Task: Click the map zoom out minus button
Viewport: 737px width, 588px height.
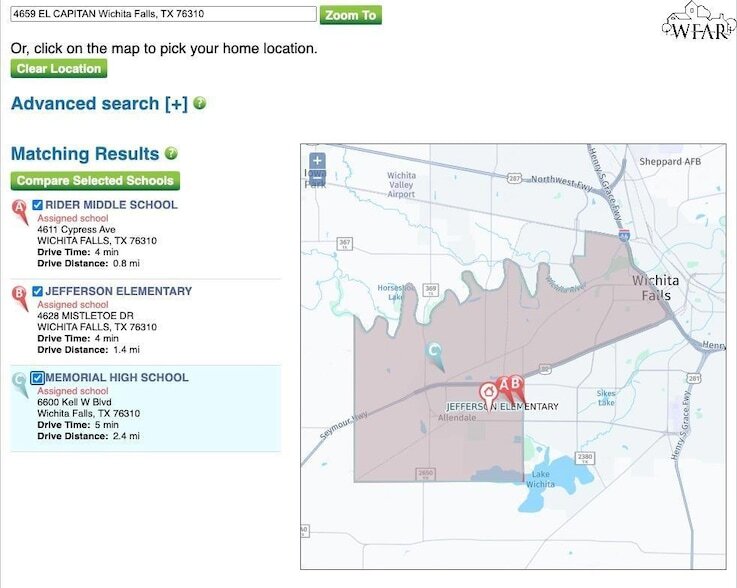Action: click(317, 177)
